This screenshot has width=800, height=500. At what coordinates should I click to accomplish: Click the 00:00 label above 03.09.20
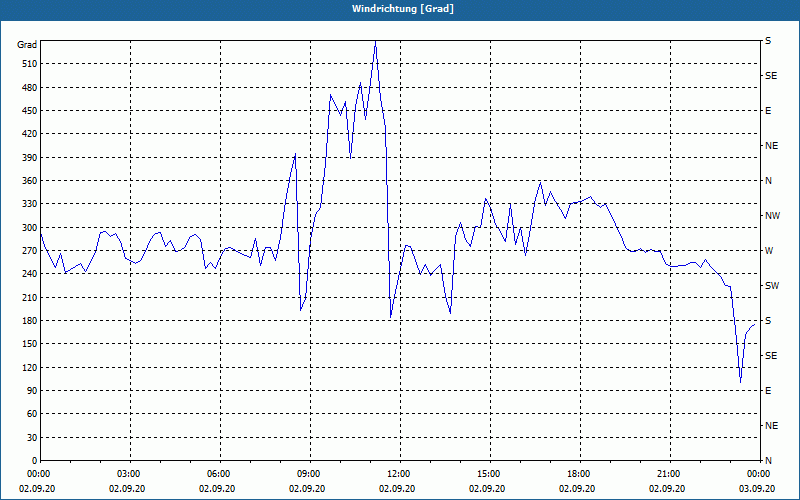click(x=757, y=474)
